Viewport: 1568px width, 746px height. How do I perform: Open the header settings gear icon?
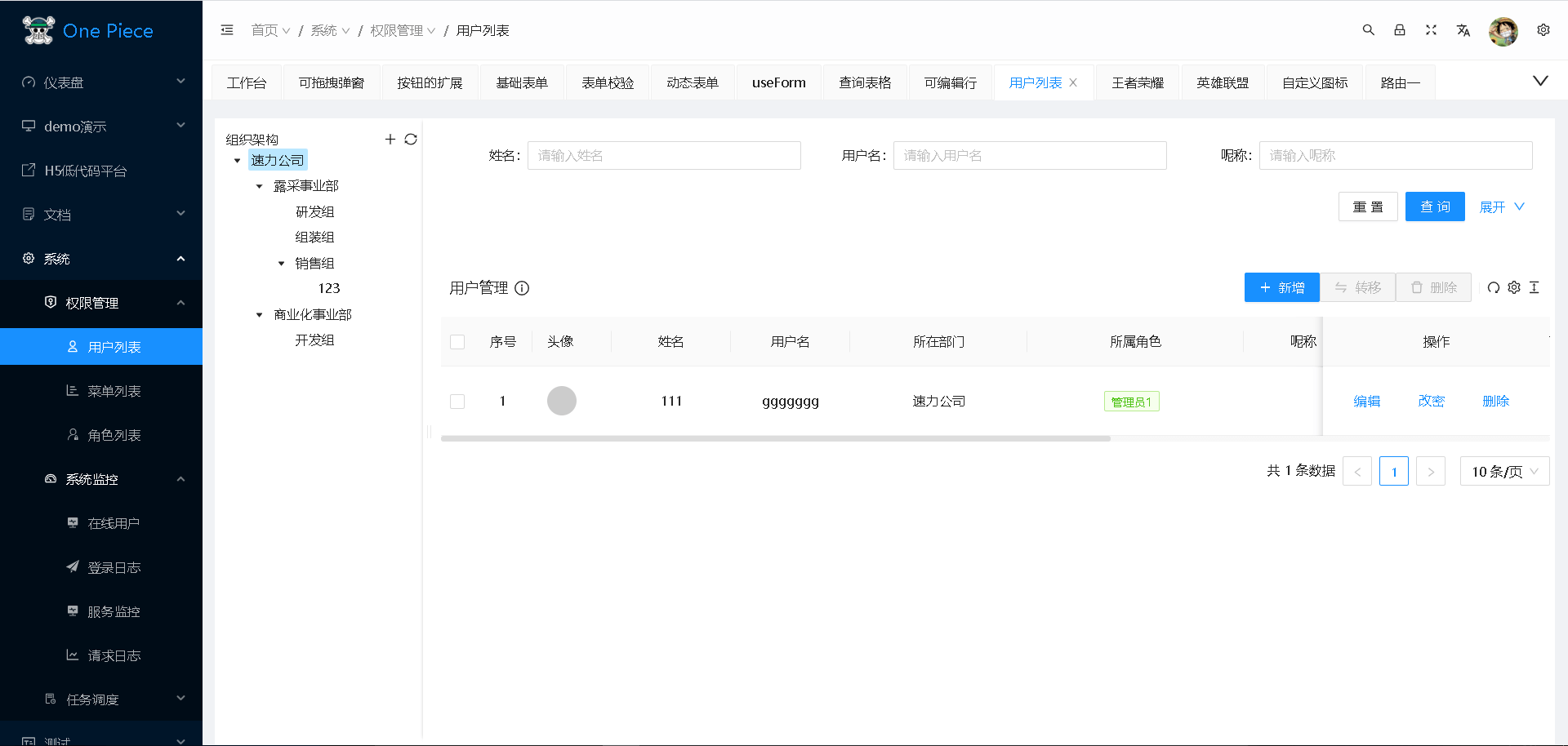point(1543,30)
